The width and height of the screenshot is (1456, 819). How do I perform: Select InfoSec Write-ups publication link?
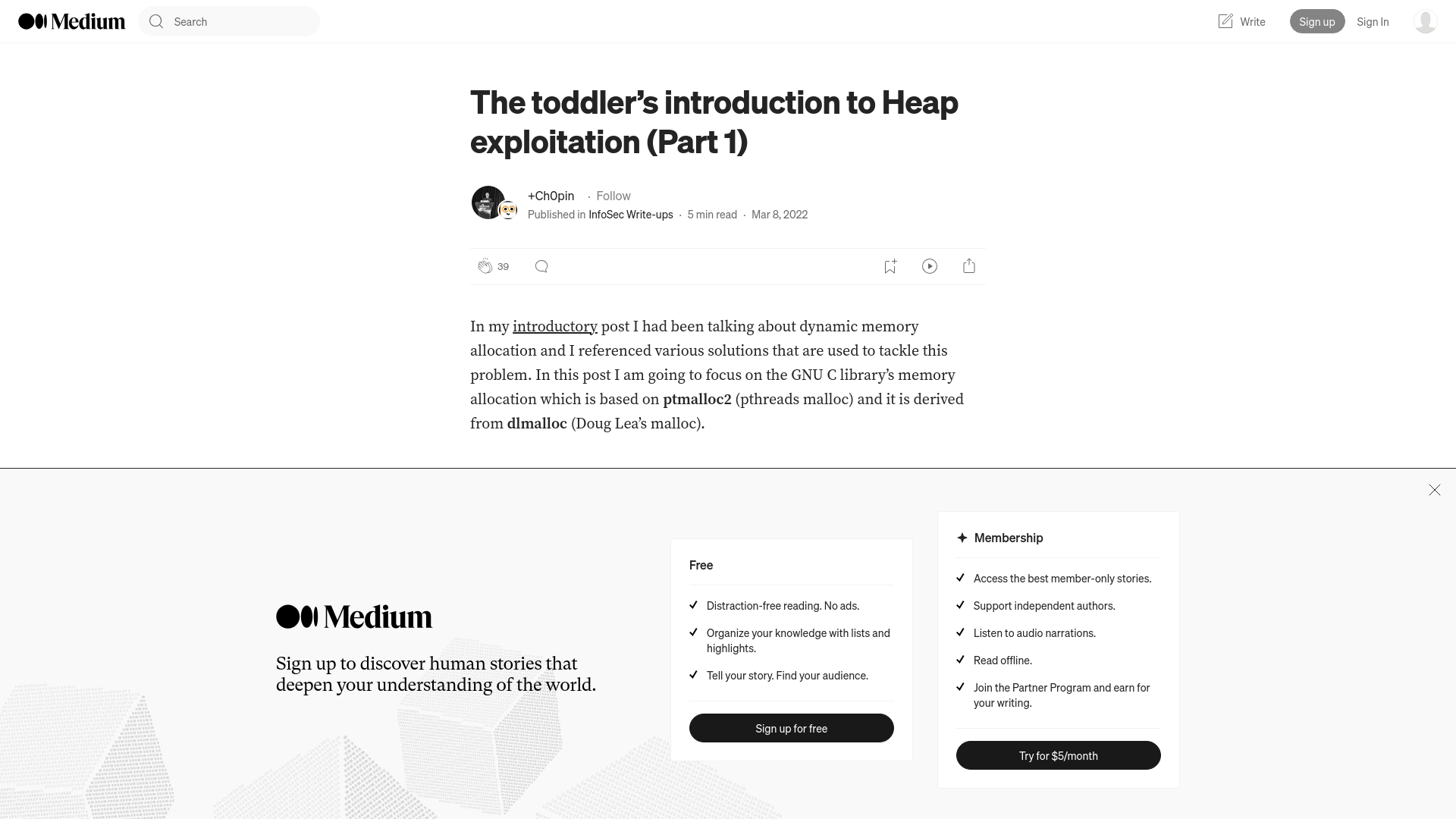tap(630, 213)
